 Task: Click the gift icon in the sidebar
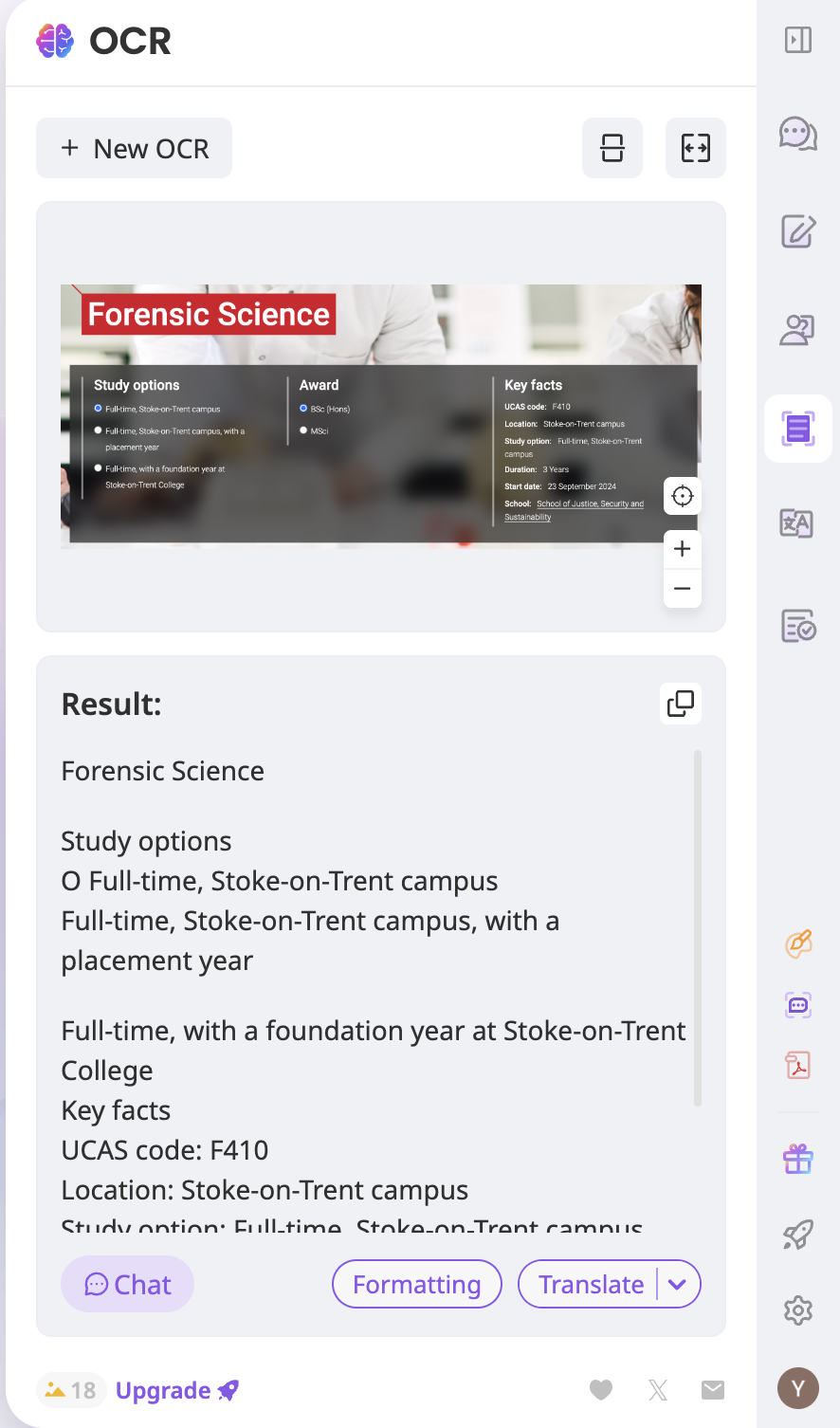click(798, 1158)
